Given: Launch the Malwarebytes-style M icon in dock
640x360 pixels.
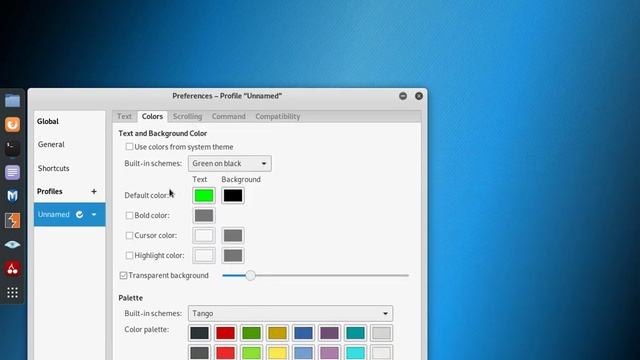Looking at the screenshot, I should 12,196.
